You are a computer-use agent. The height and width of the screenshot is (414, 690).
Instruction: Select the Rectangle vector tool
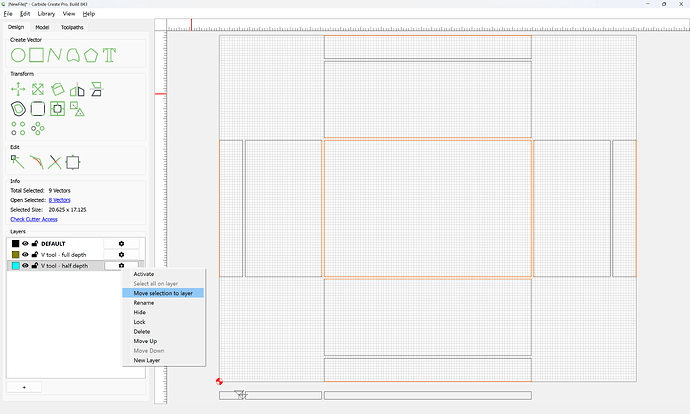(x=37, y=55)
